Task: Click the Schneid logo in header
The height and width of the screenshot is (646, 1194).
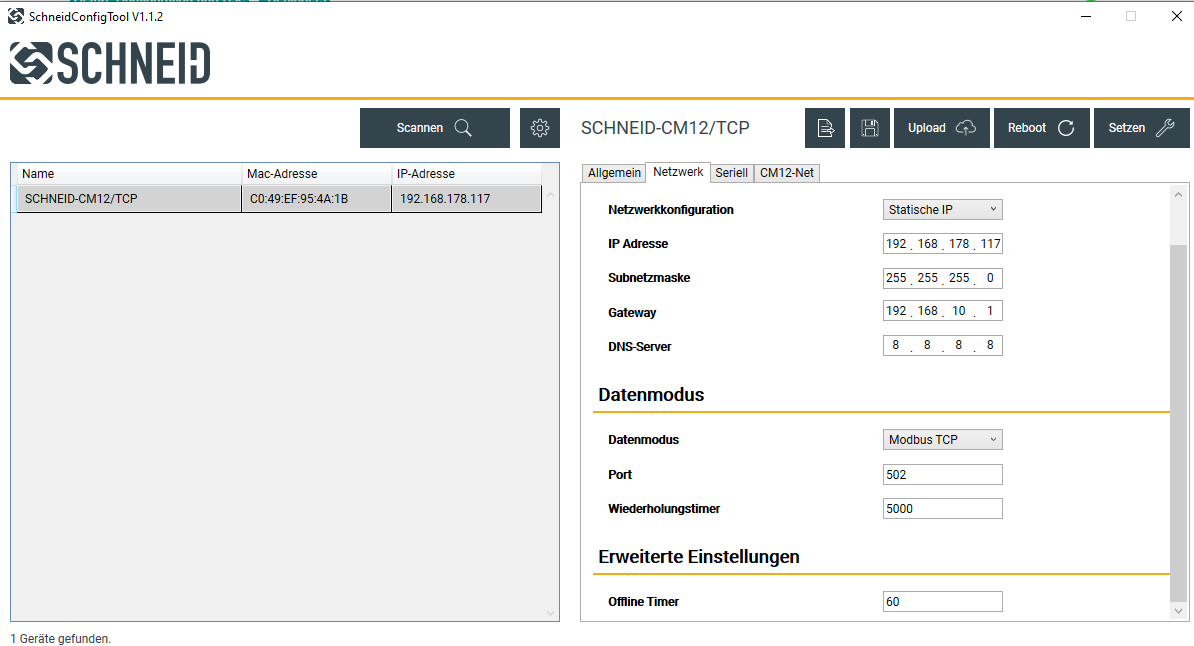Action: (x=110, y=63)
